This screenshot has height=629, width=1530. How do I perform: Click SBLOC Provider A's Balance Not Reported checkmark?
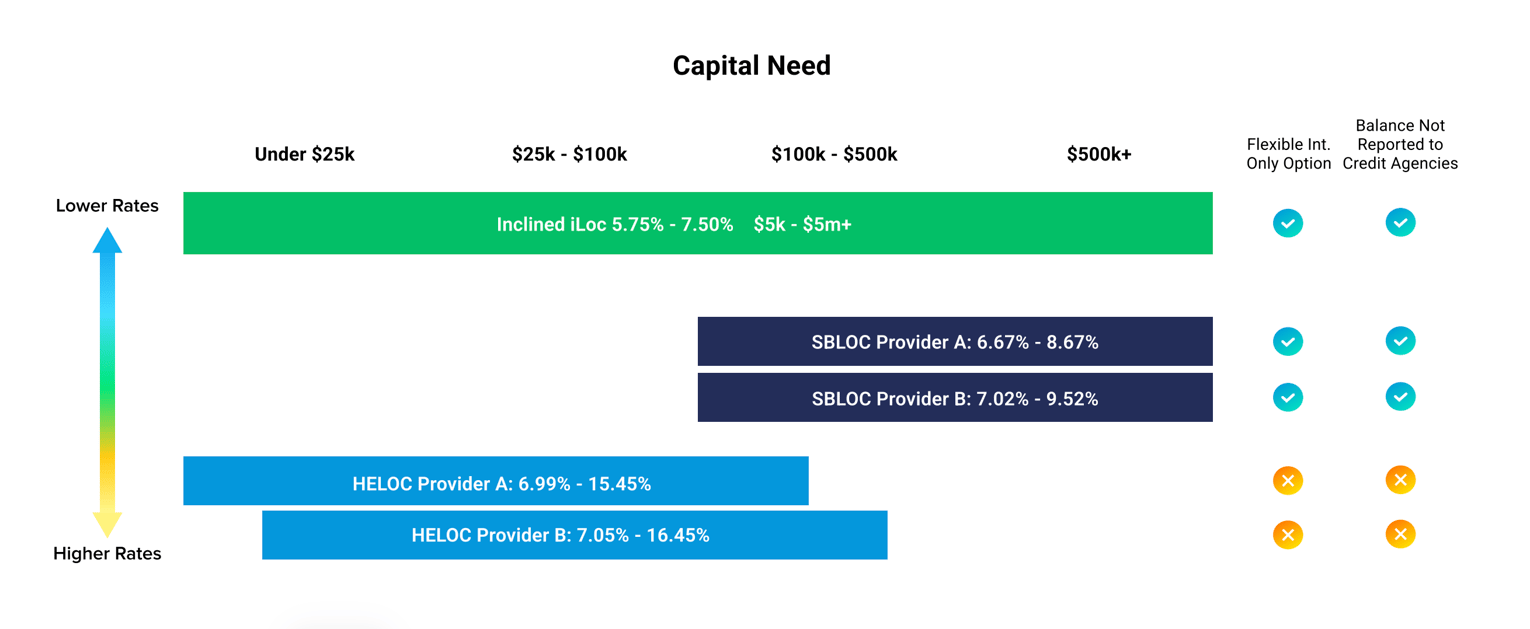(x=1400, y=341)
